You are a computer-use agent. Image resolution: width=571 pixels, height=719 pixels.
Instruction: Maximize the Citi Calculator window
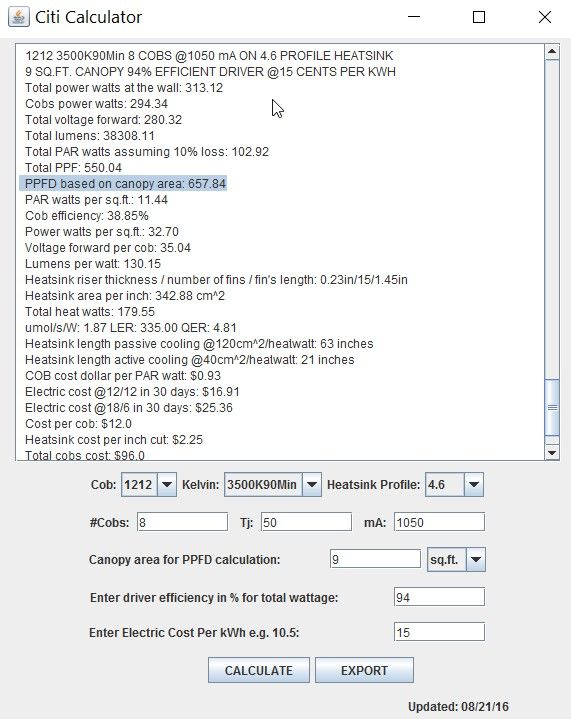479,17
